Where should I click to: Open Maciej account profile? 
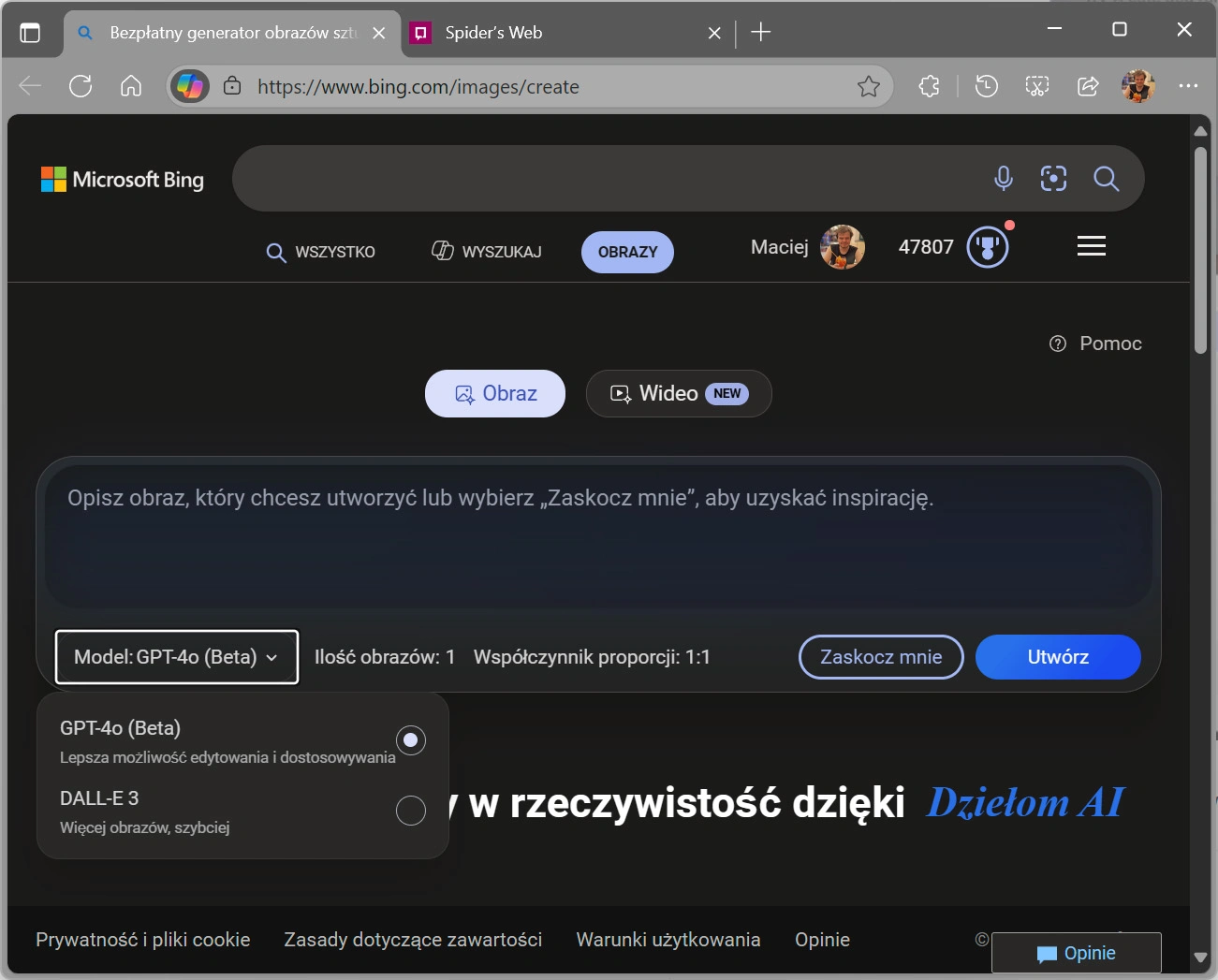(807, 247)
